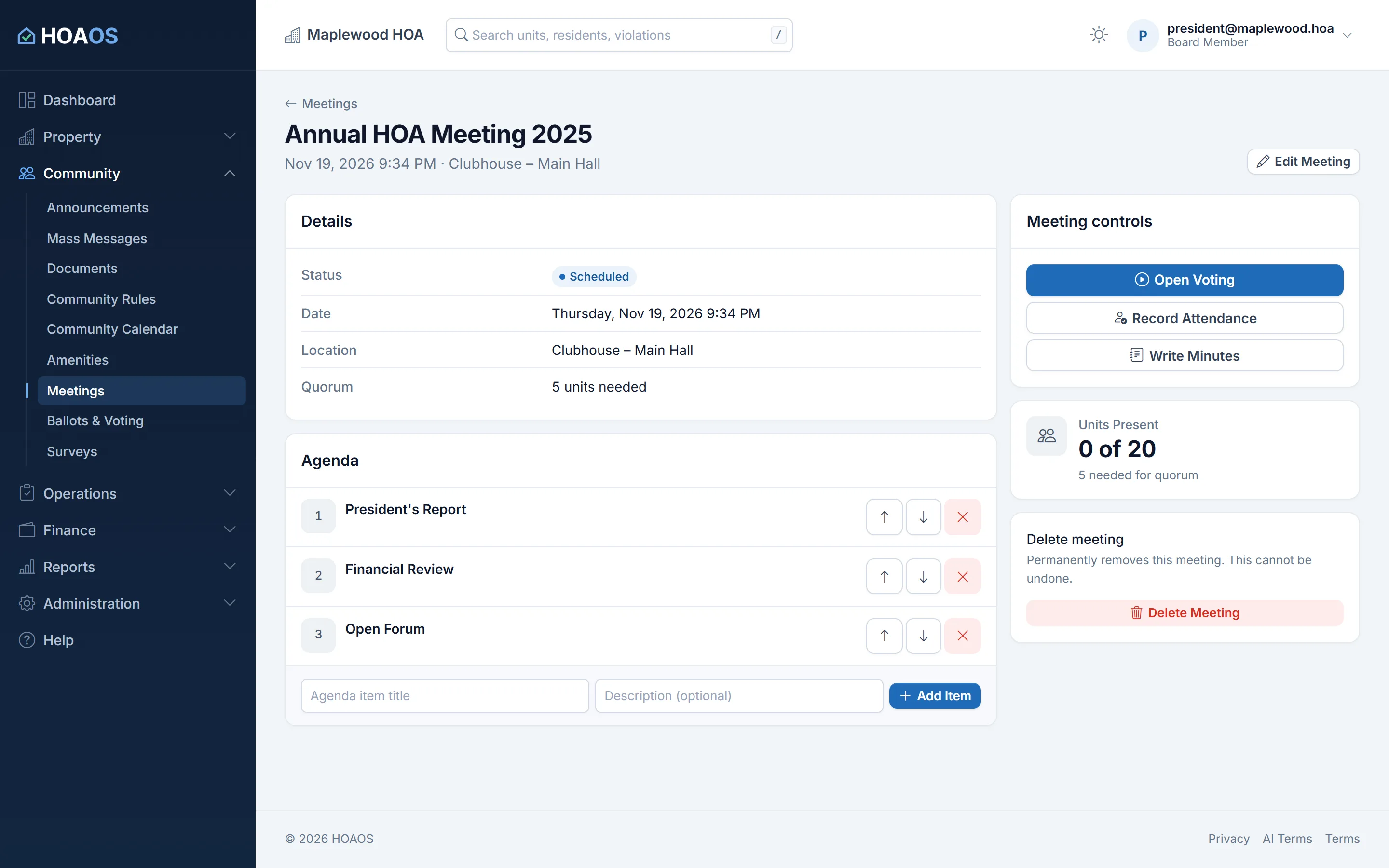
Task: Focus the search units, residents field
Action: [619, 35]
